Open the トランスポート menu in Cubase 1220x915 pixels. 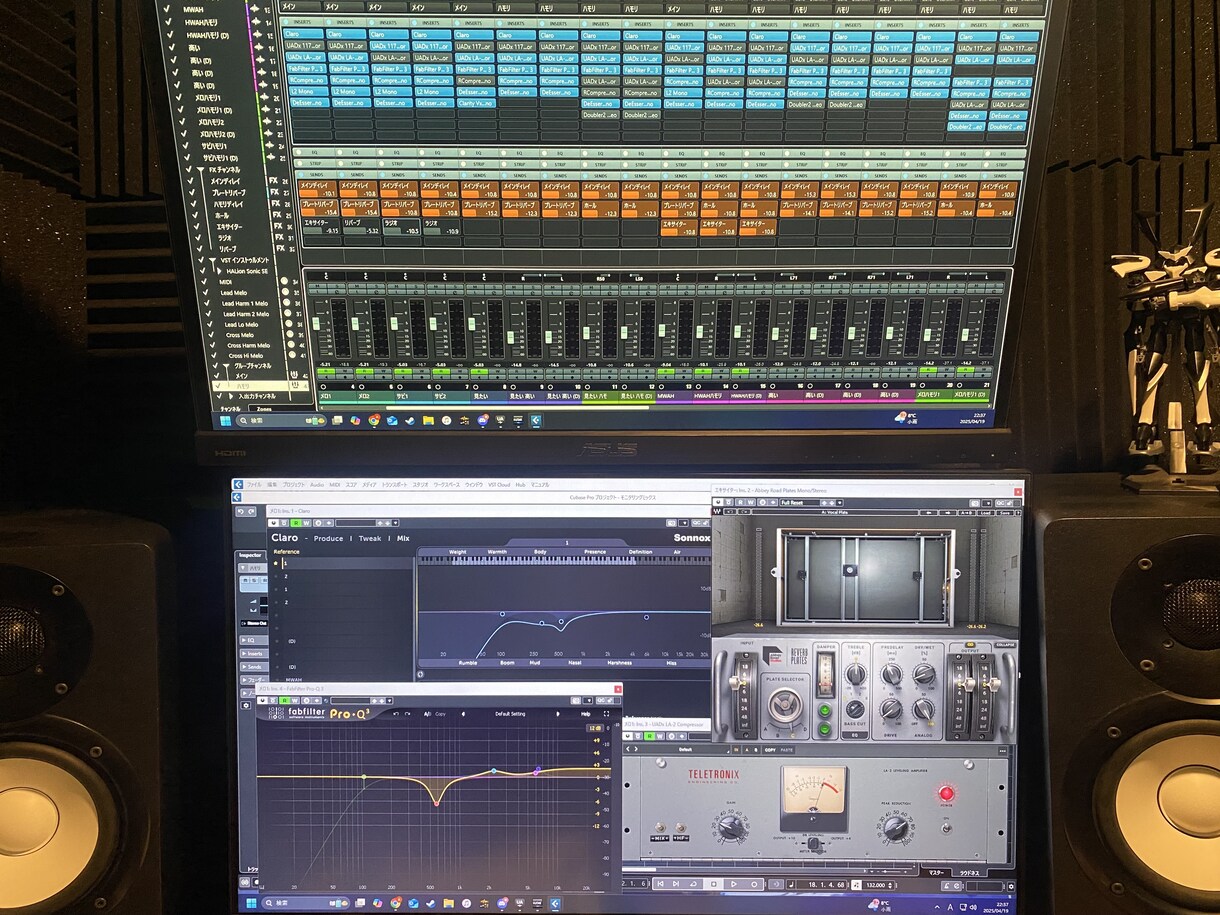pos(394,485)
